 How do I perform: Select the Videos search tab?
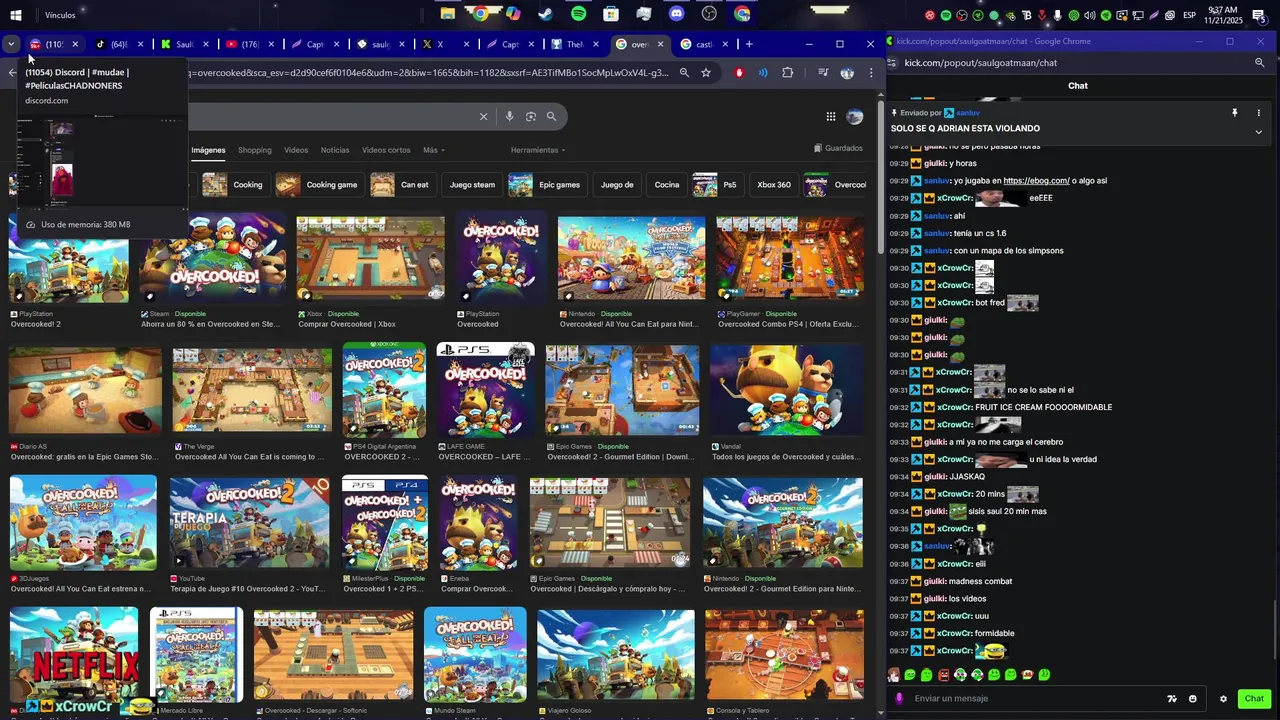pos(296,150)
